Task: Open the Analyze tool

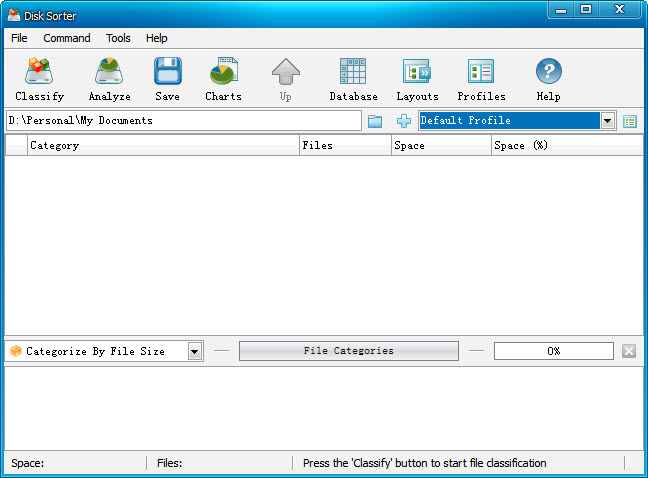Action: (x=109, y=79)
